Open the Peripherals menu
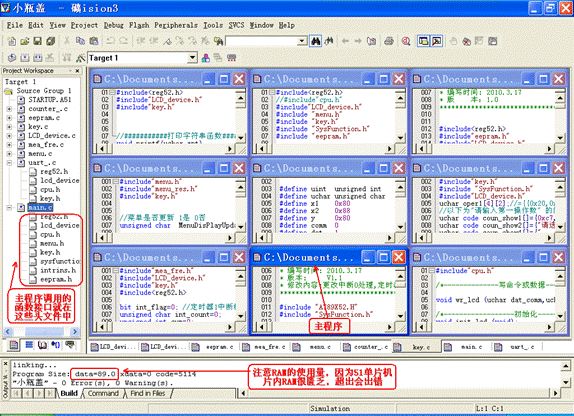 coord(176,25)
